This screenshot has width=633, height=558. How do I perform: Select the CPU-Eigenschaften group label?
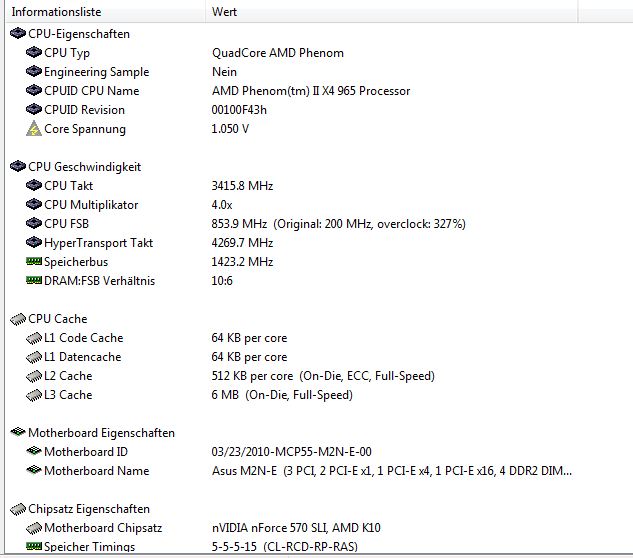(x=79, y=34)
